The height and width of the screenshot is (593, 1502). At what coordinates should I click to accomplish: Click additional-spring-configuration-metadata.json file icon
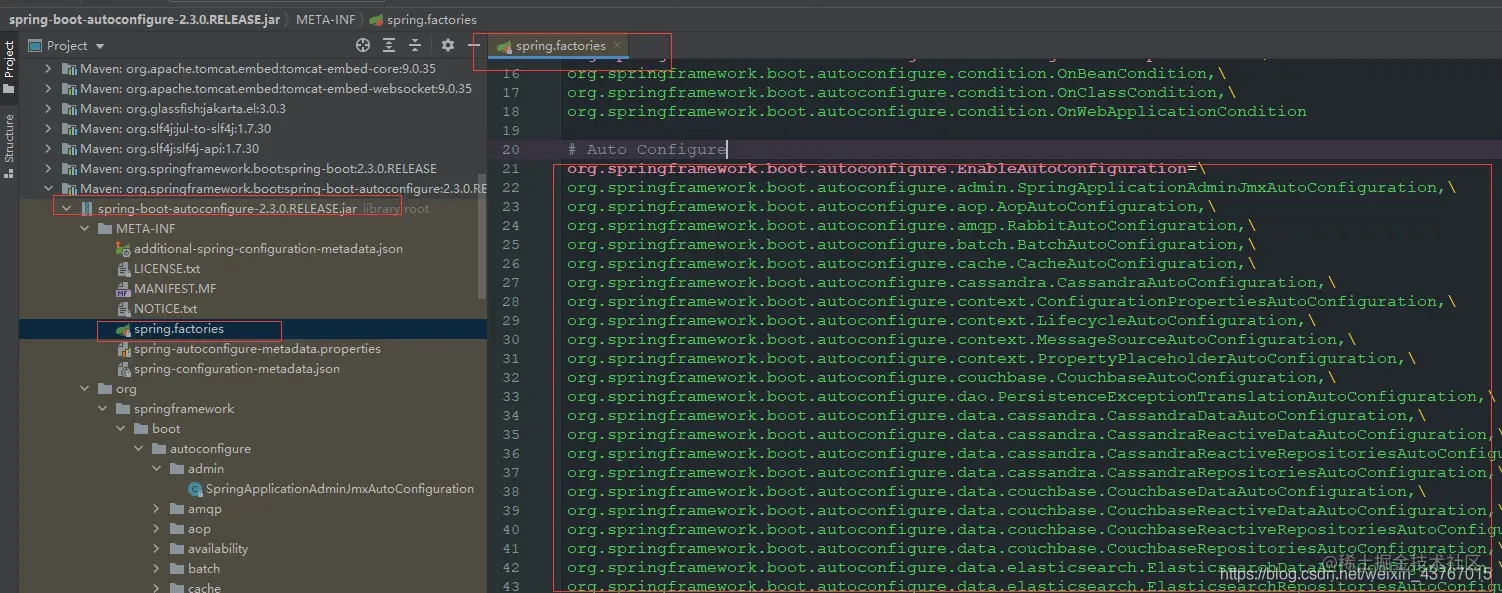pyautogui.click(x=123, y=249)
